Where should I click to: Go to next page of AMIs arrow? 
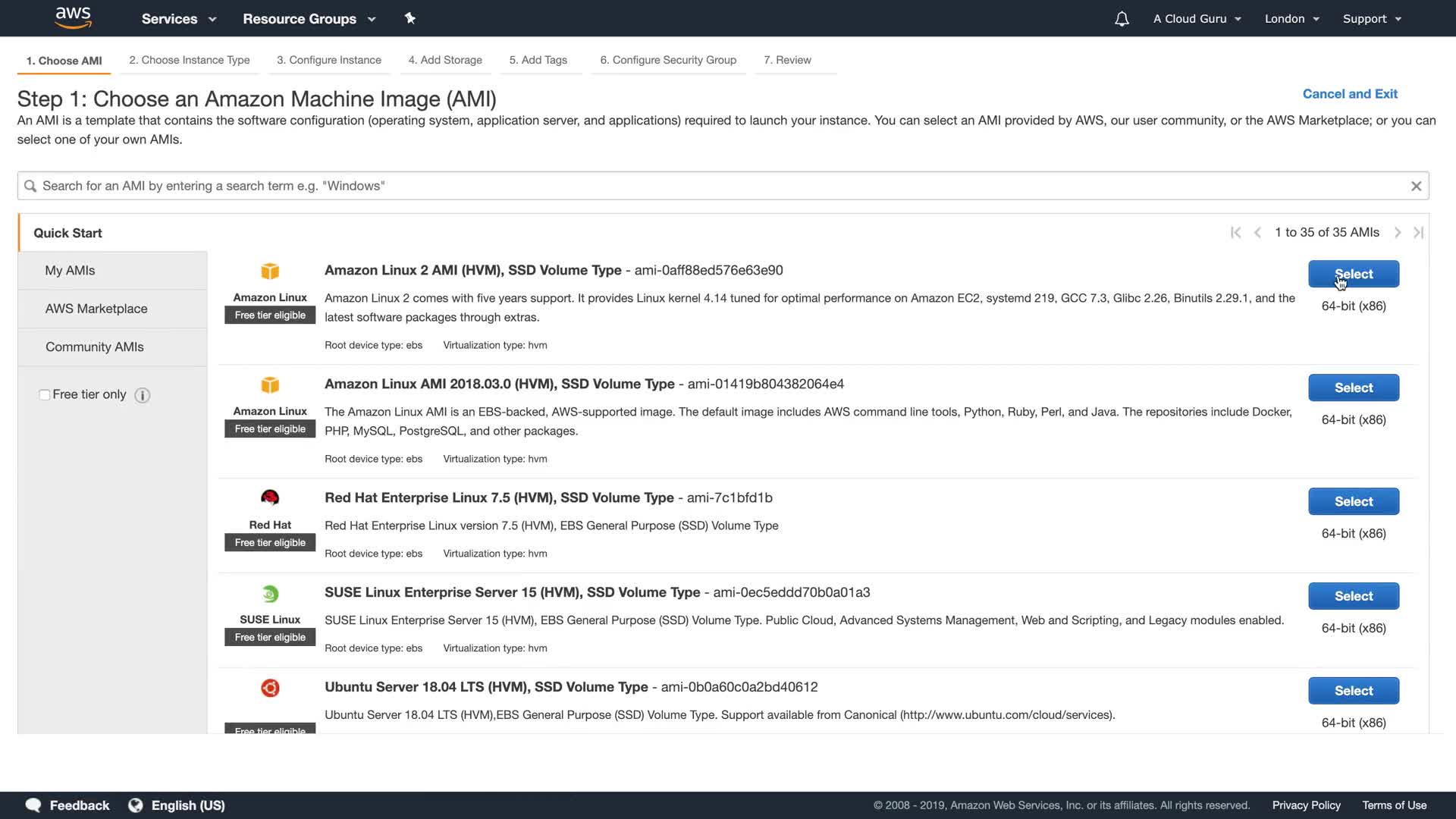click(1398, 233)
